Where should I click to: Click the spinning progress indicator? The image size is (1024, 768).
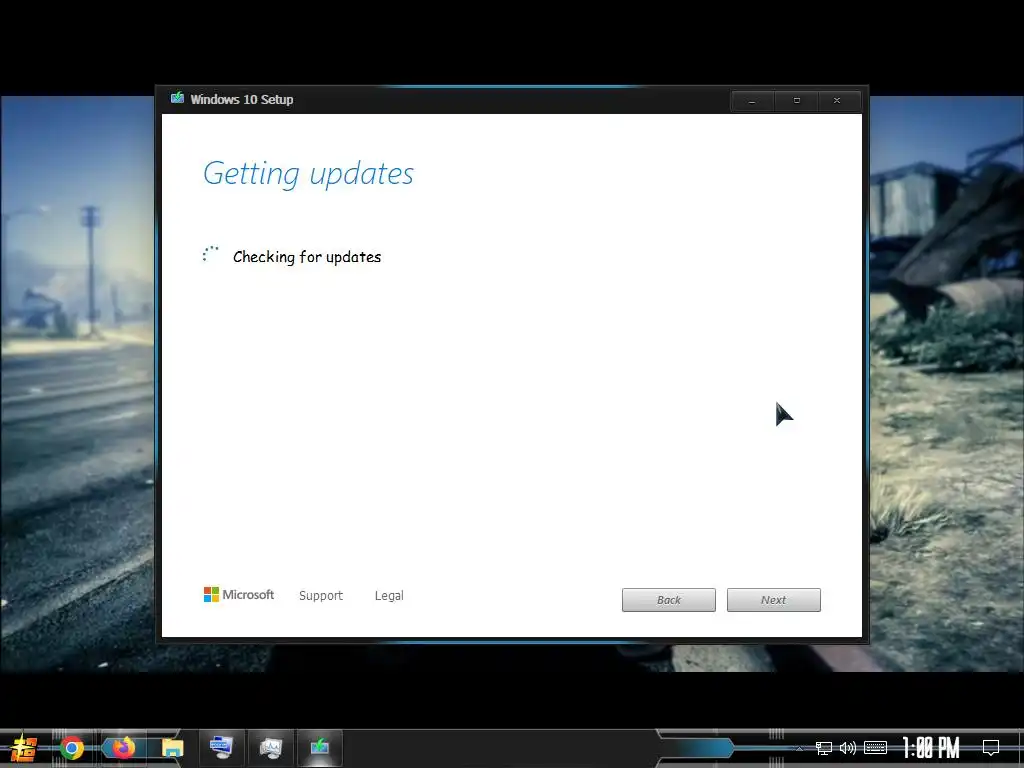point(210,254)
